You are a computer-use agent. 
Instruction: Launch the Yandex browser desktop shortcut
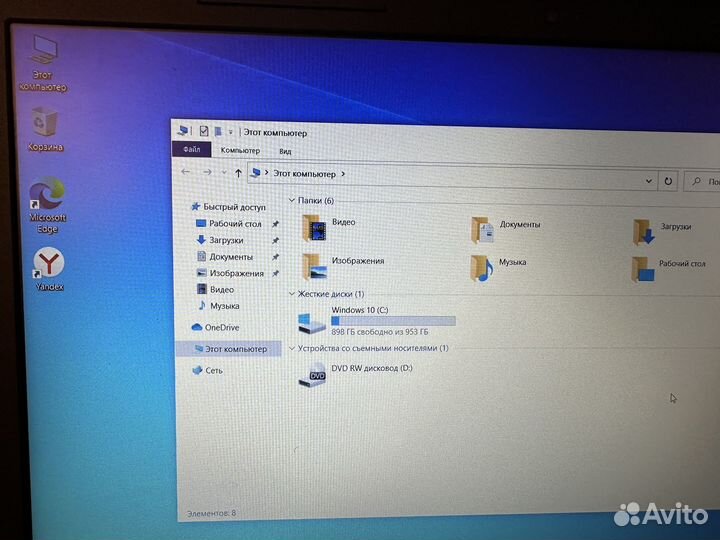49,269
